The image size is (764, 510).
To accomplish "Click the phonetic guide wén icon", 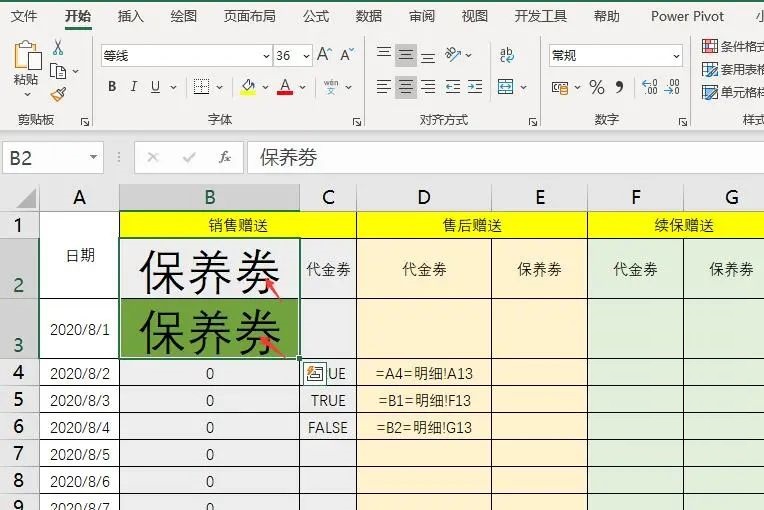I will tap(331, 87).
